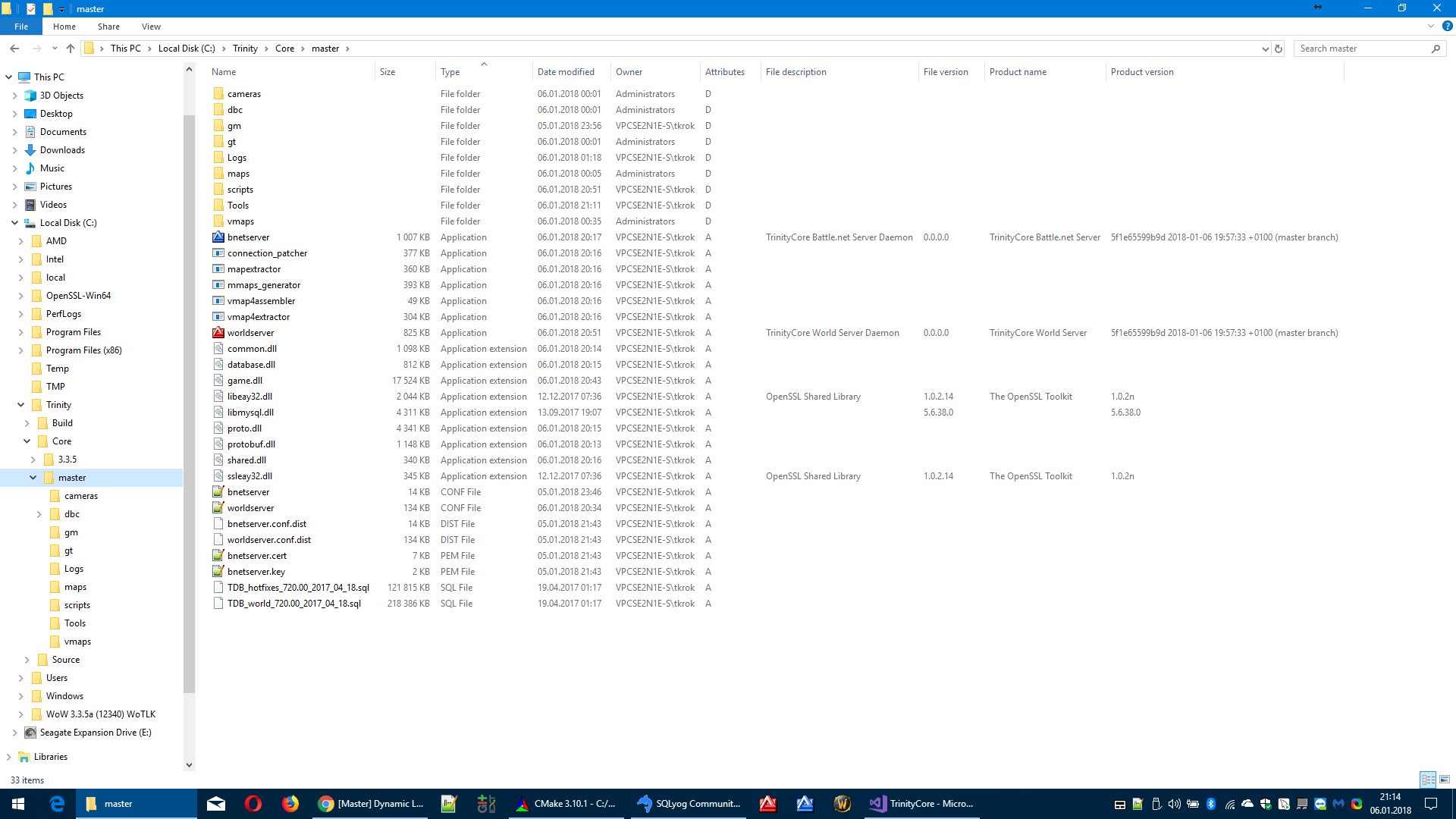Open Malwarebytes from the system tray

pyautogui.click(x=1339, y=805)
